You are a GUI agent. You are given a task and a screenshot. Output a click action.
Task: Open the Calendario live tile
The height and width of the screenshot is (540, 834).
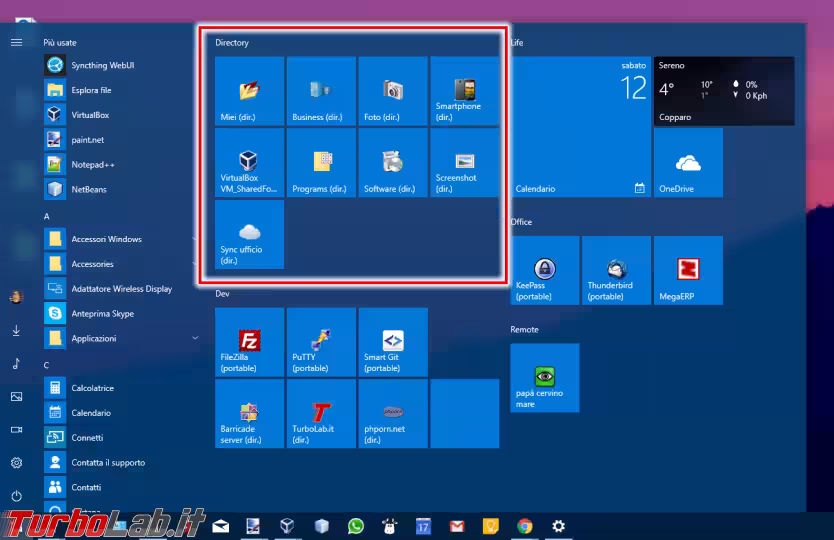581,127
